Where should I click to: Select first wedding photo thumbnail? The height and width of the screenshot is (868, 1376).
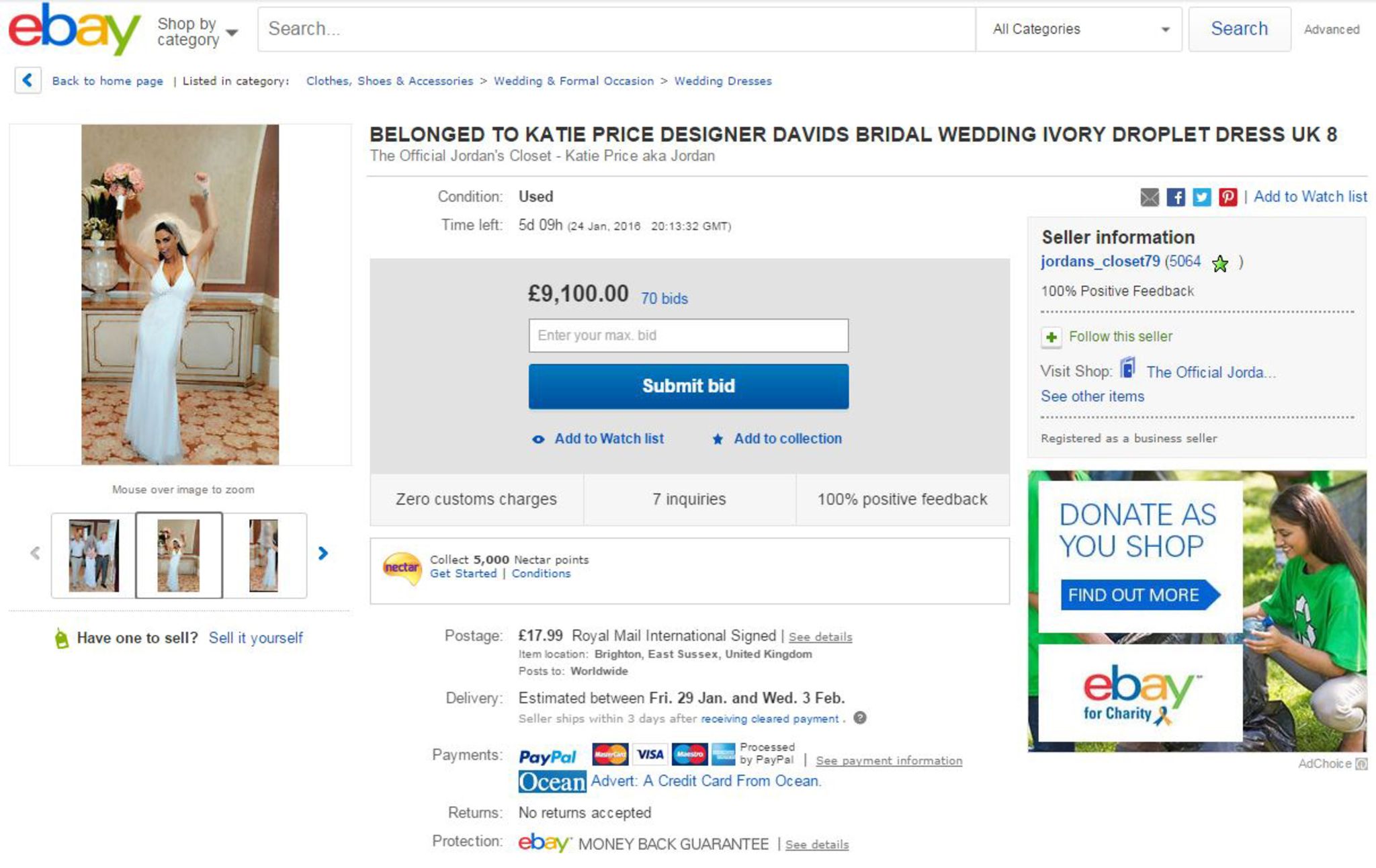pos(94,555)
